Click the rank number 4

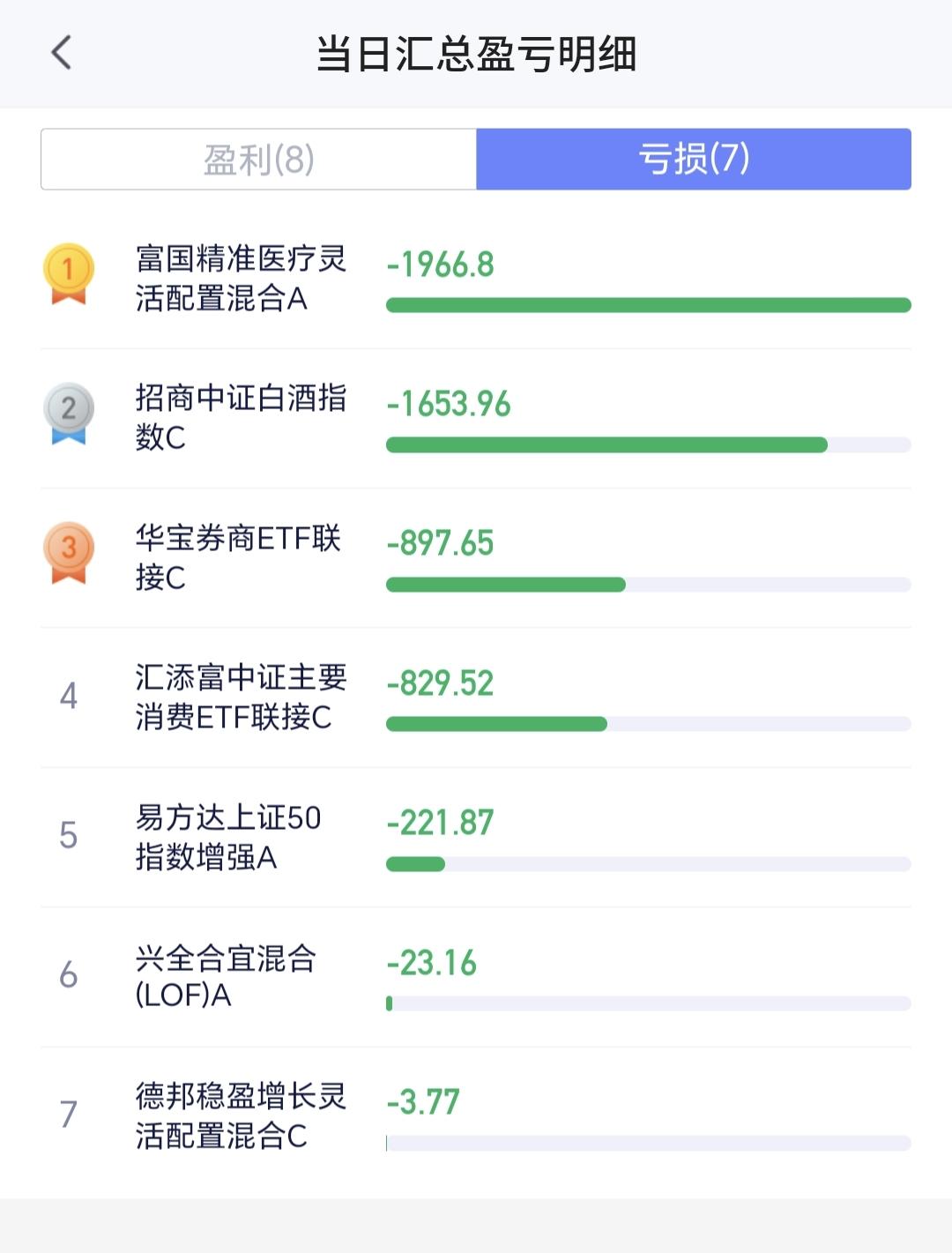click(69, 697)
